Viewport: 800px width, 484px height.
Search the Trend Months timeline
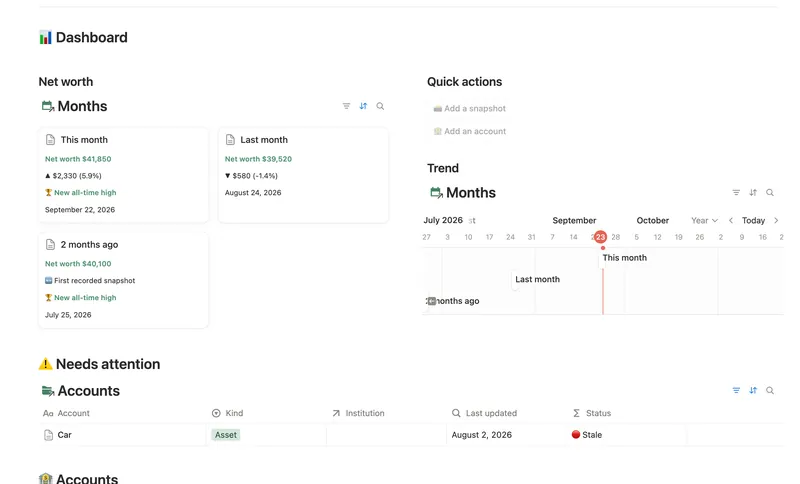(770, 192)
